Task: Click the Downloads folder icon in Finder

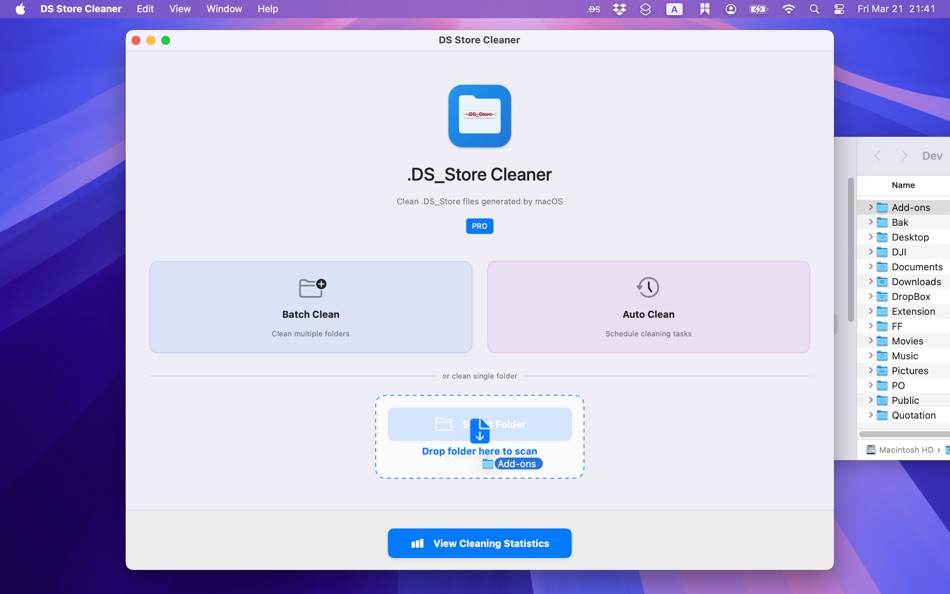Action: pos(882,282)
